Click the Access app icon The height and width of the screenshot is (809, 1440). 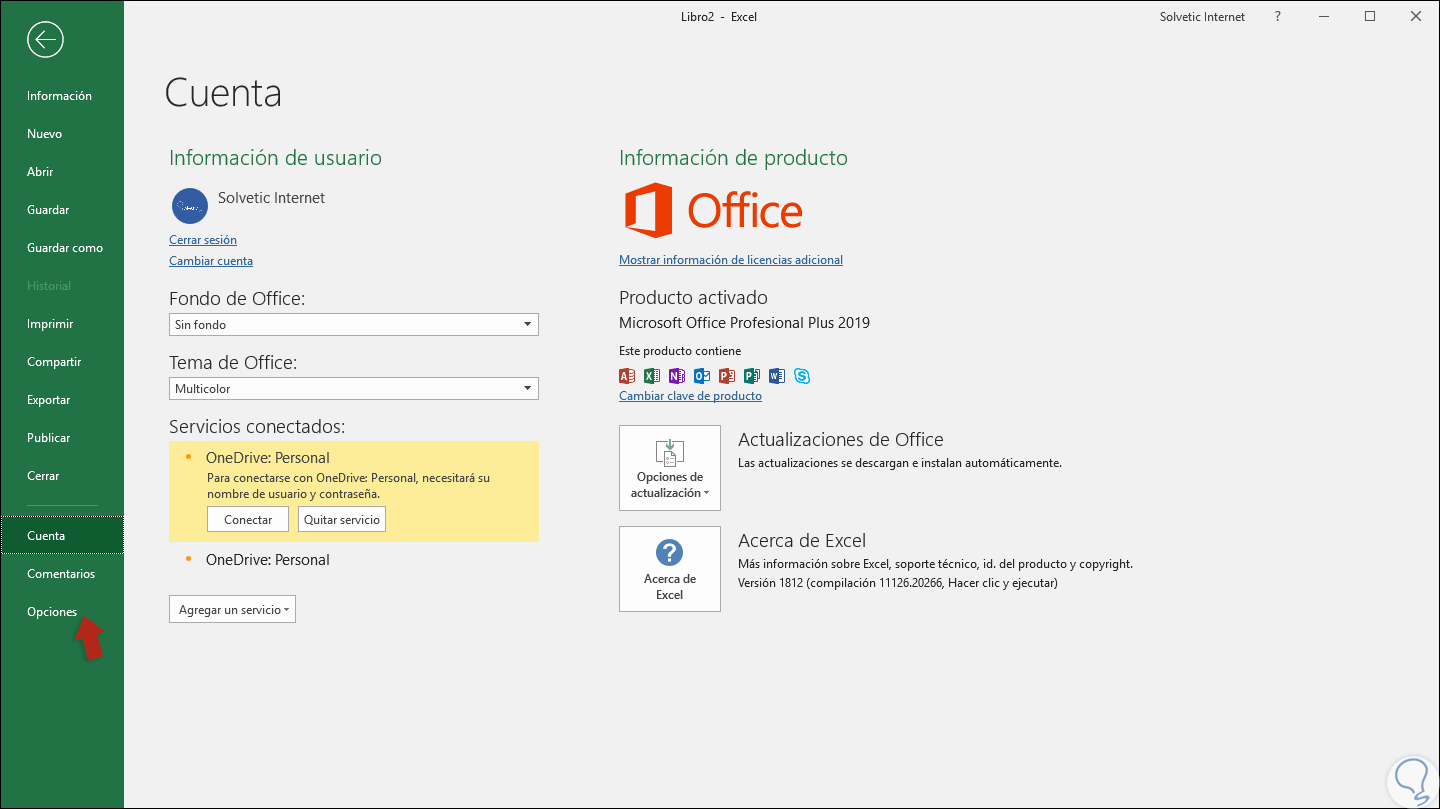(x=627, y=376)
